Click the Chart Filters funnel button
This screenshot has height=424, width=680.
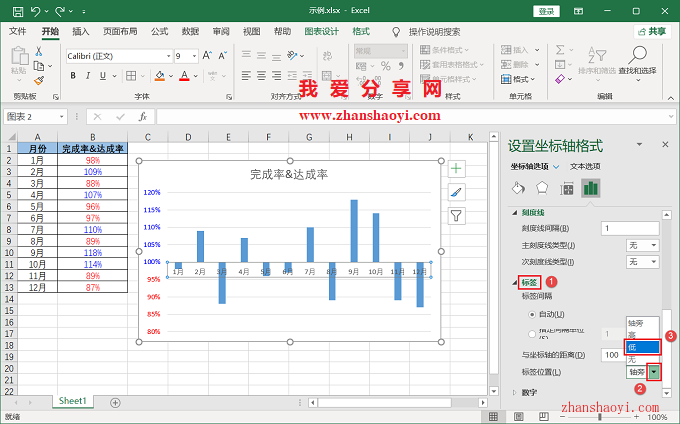pyautogui.click(x=456, y=215)
